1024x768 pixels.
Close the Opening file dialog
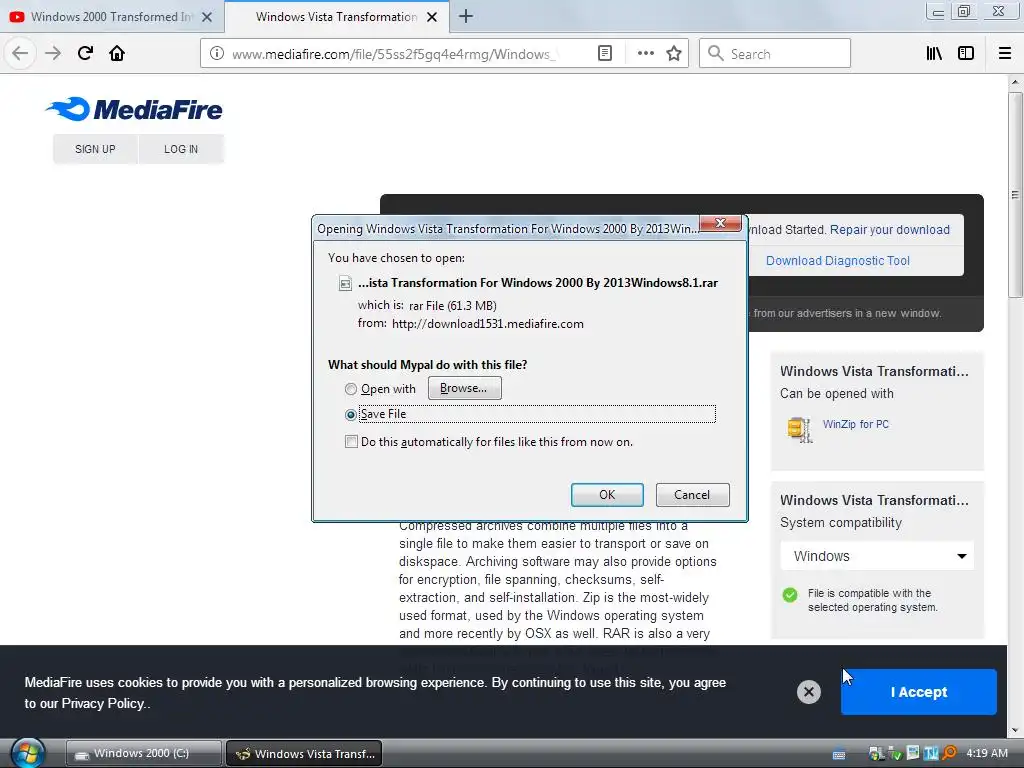(x=720, y=223)
